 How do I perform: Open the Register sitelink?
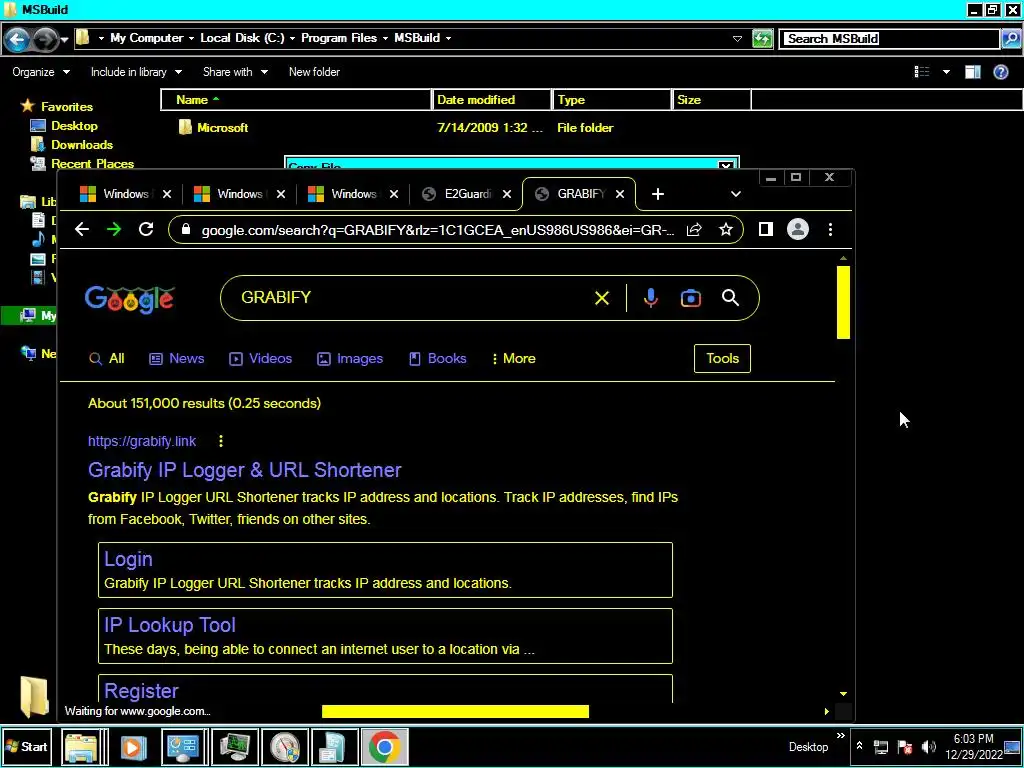click(x=141, y=691)
